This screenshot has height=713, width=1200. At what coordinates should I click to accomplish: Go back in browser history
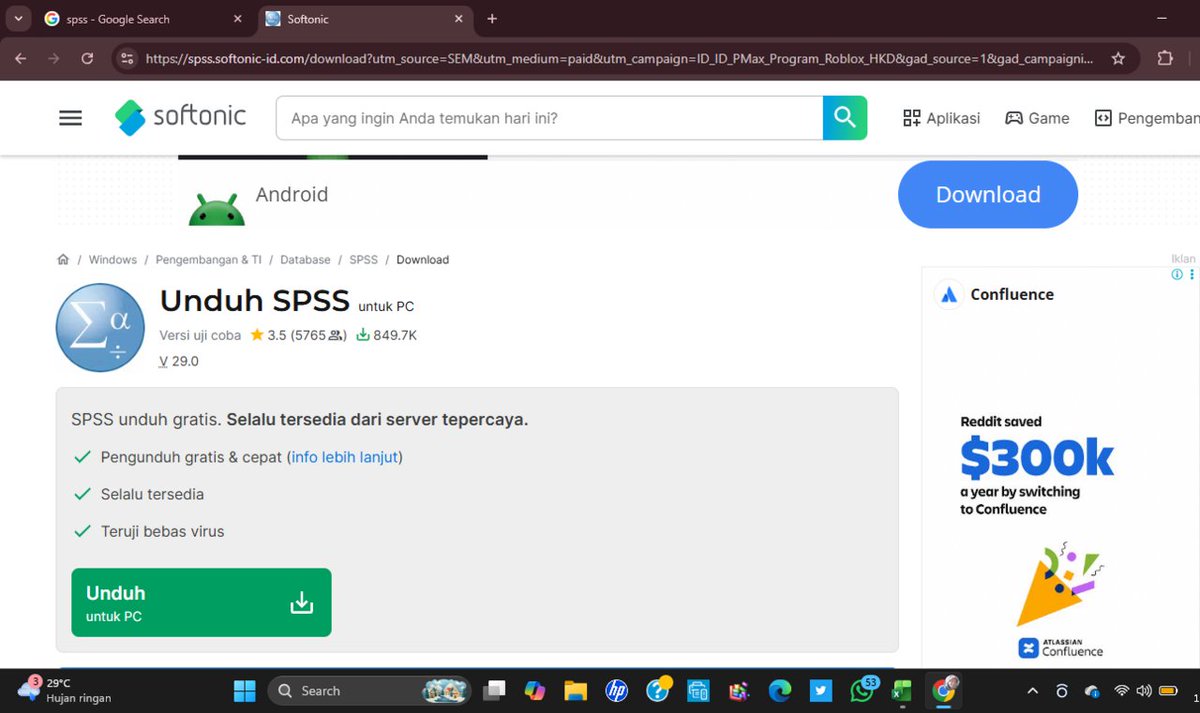22,58
